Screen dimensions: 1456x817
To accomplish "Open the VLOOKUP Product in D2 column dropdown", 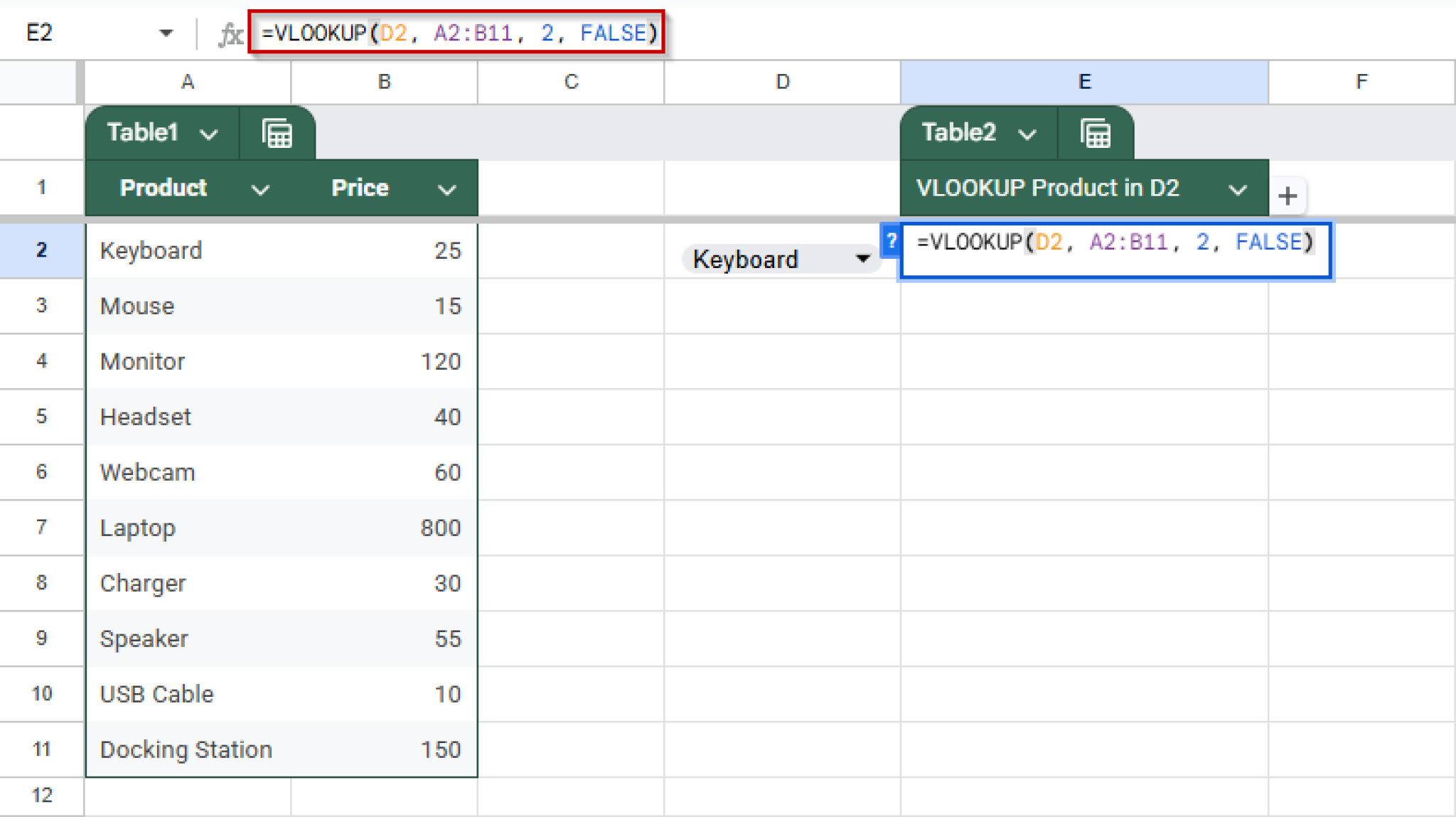I will (1238, 188).
